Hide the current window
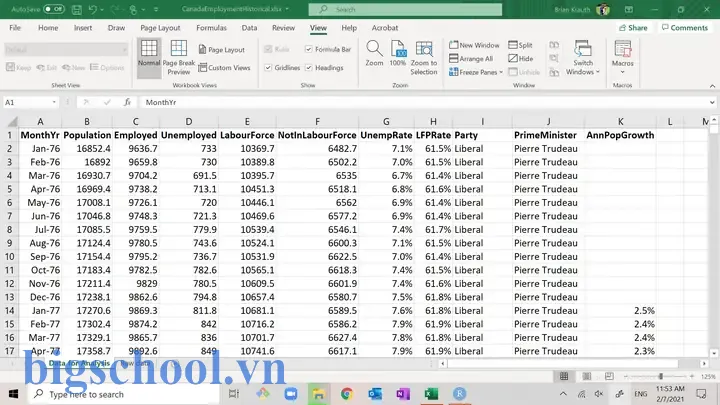Image resolution: width=720 pixels, height=405 pixels. coord(521,58)
